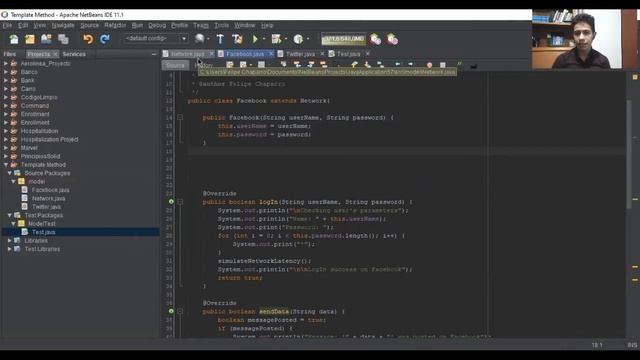The image size is (640, 360).
Task: Open the Tools menu
Action: pyautogui.click(x=222, y=25)
